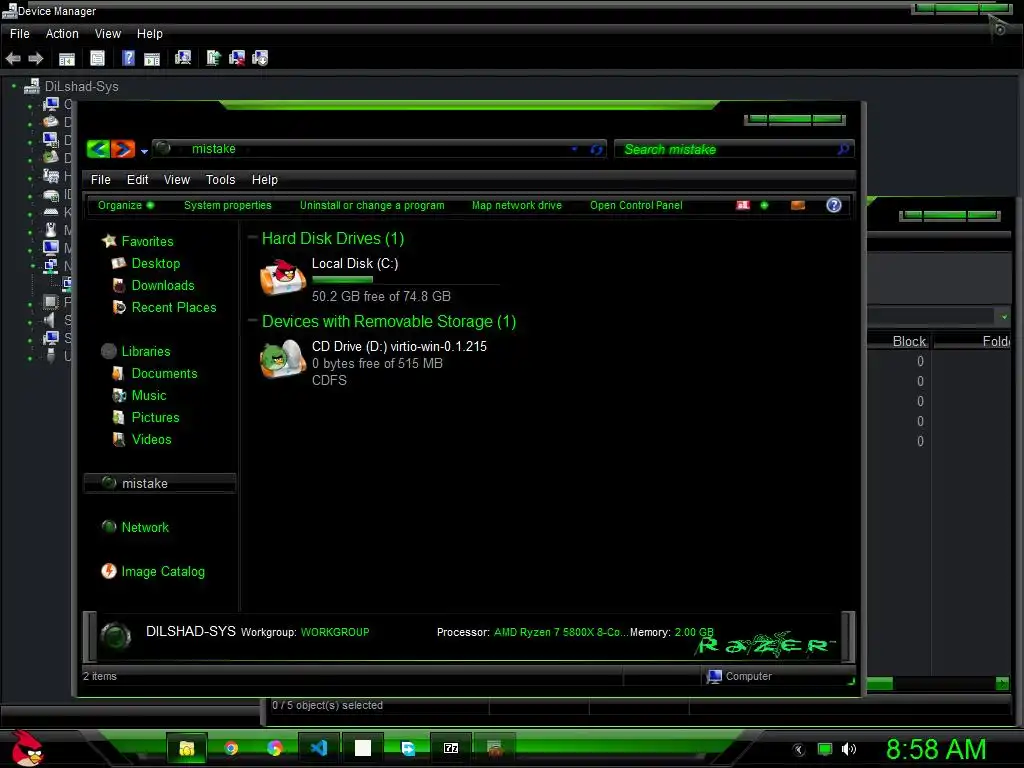This screenshot has height=768, width=1024.
Task: Launch Visual Studio Code from the taskbar
Action: click(x=319, y=748)
